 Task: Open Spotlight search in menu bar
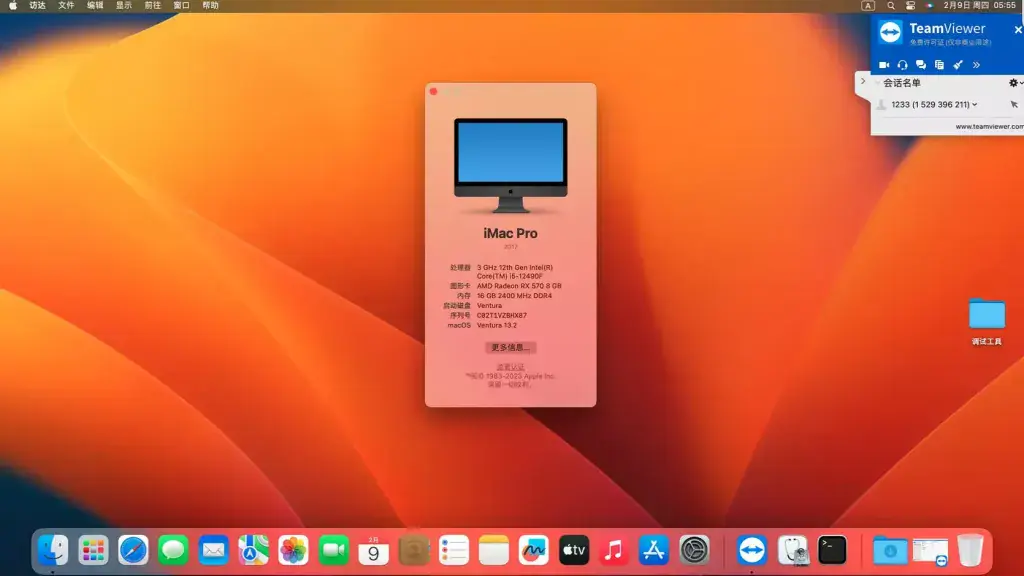tap(891, 5)
